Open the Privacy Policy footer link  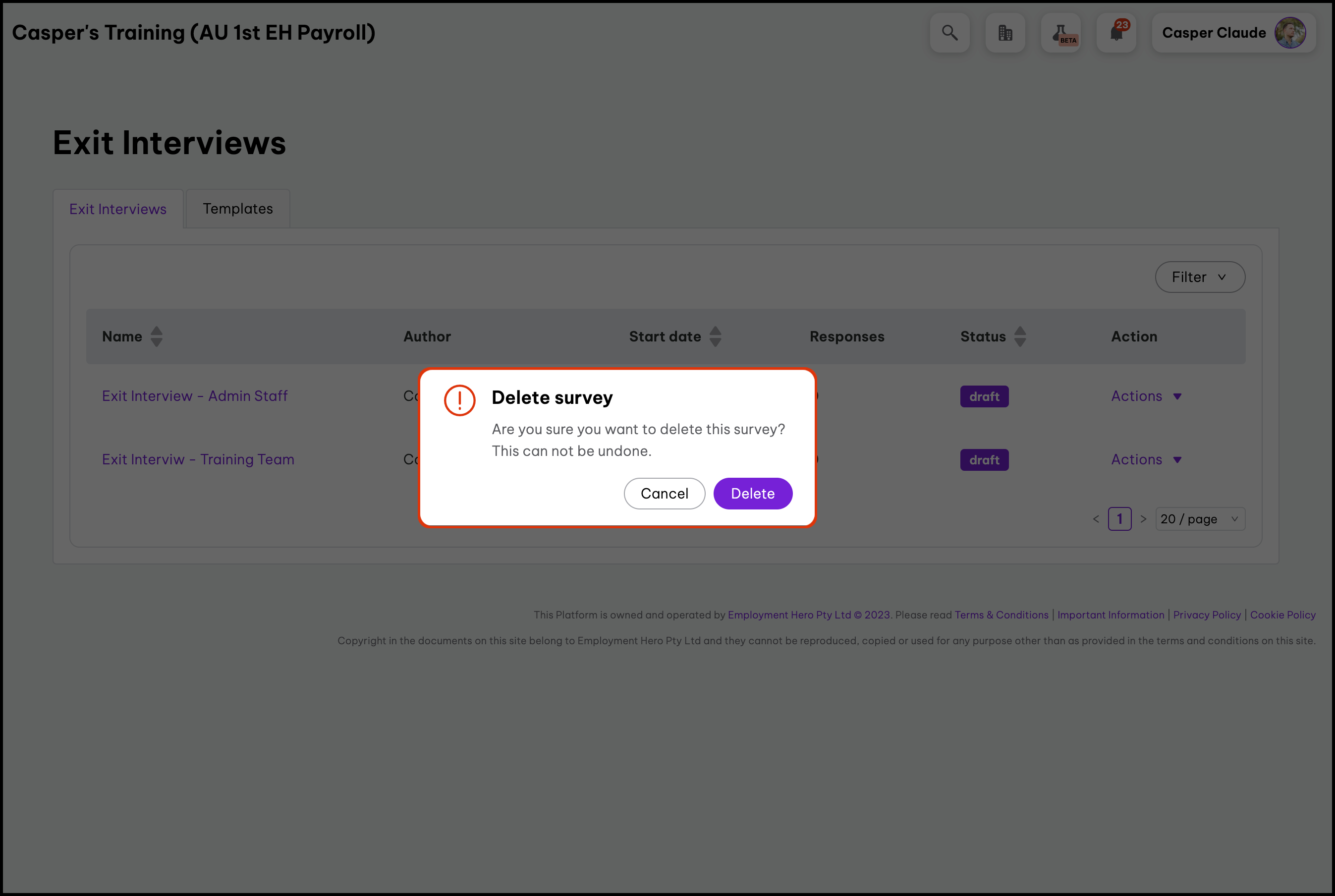pos(1207,615)
